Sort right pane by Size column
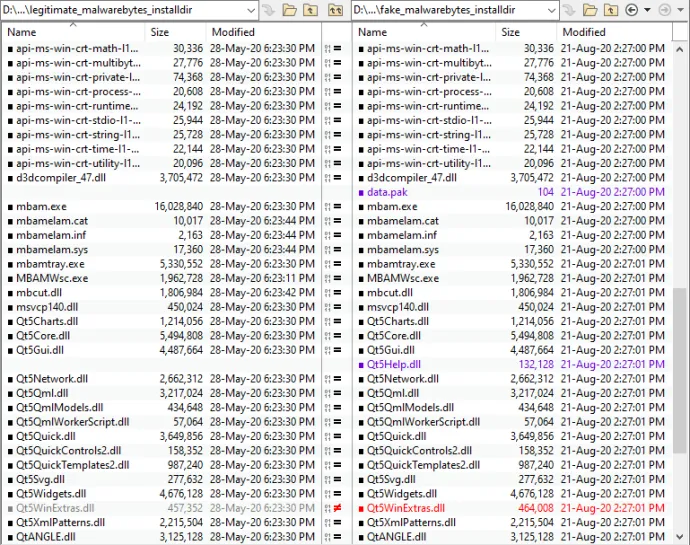 coord(526,32)
